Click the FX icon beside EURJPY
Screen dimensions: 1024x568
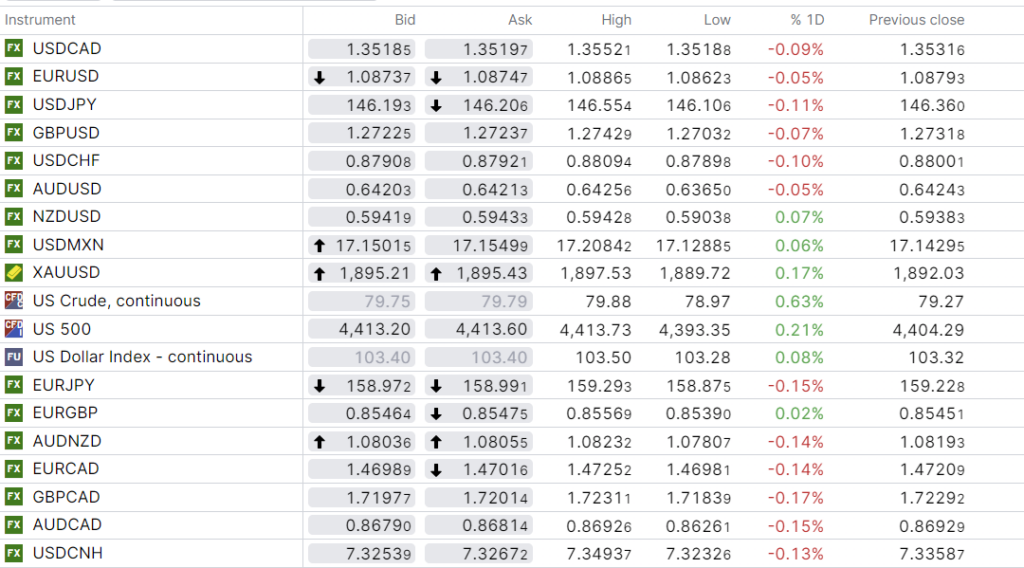(x=14, y=385)
